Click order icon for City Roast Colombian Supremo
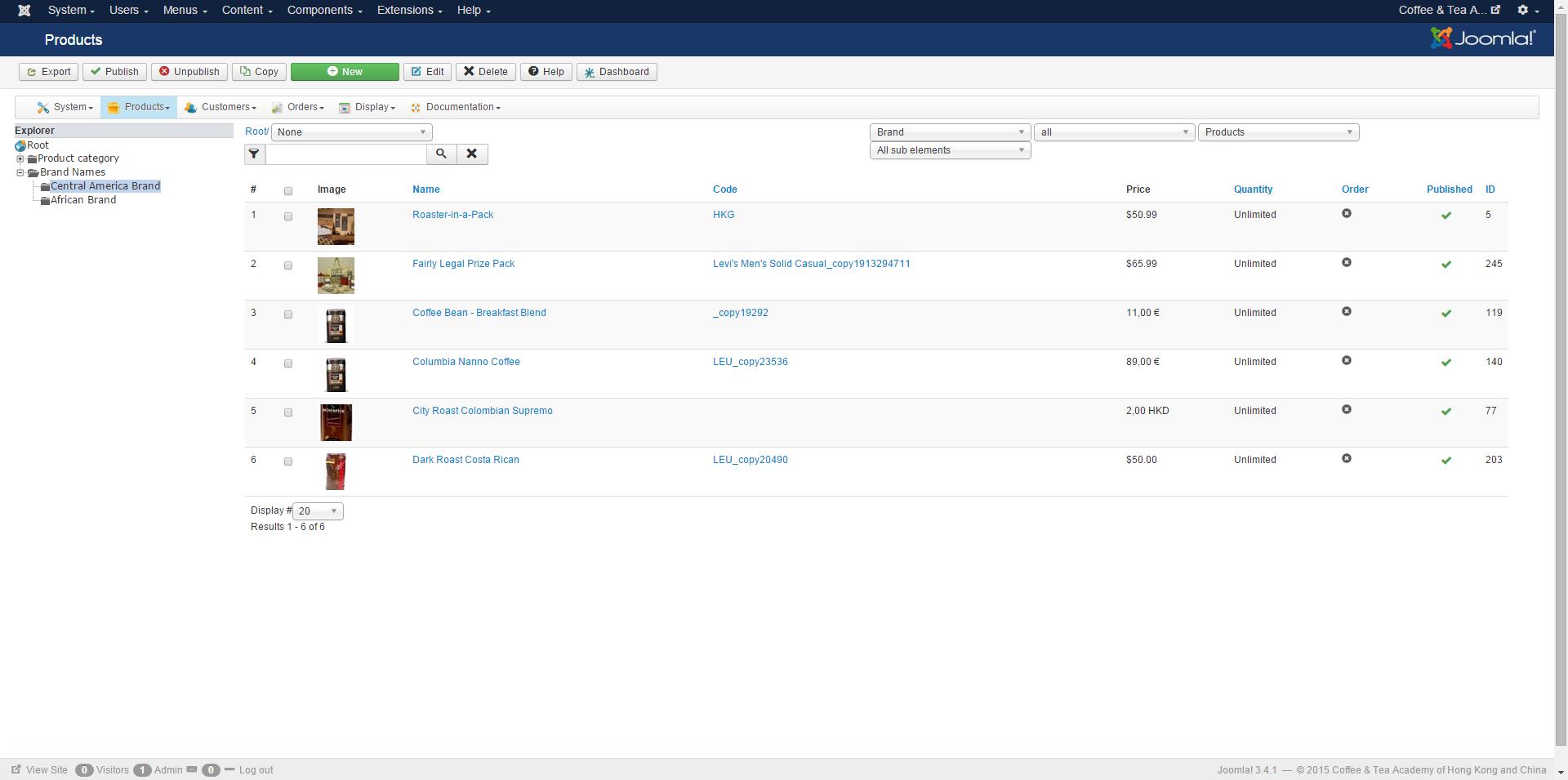The height and width of the screenshot is (780, 1568). point(1347,410)
